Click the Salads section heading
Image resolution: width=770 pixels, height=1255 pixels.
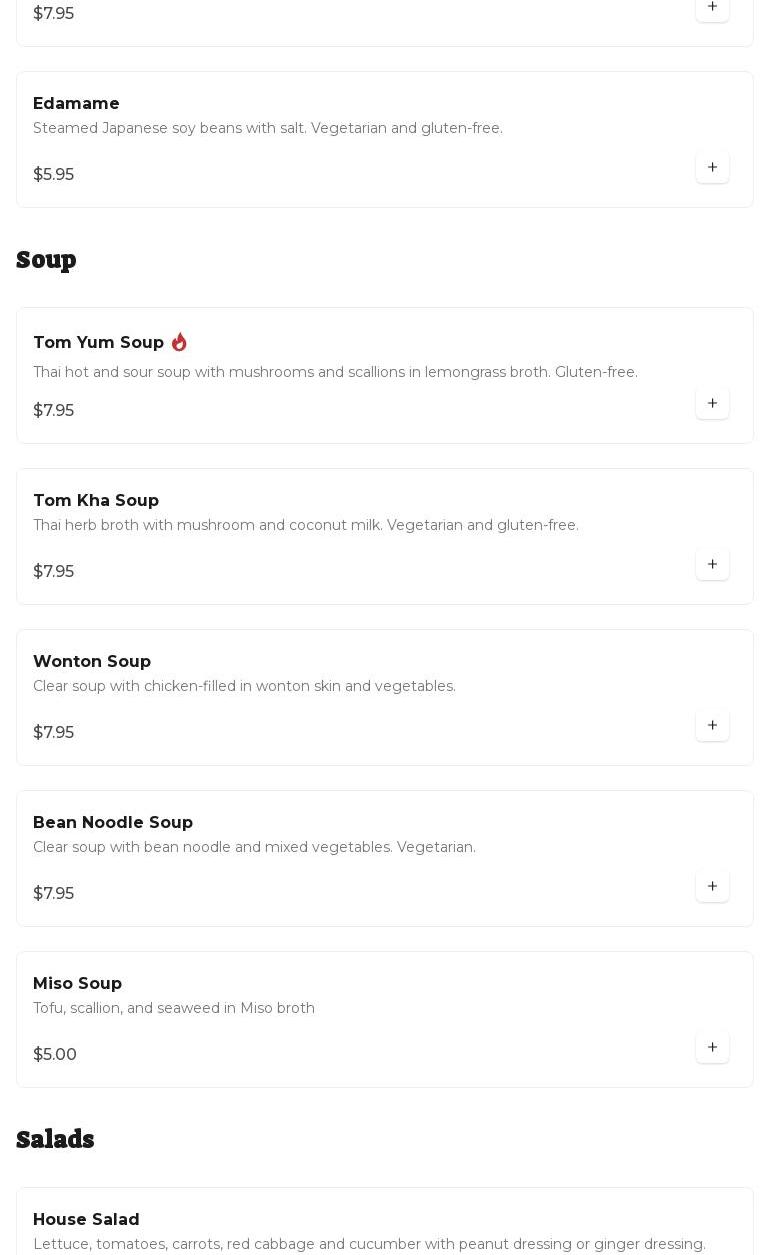tap(55, 1139)
